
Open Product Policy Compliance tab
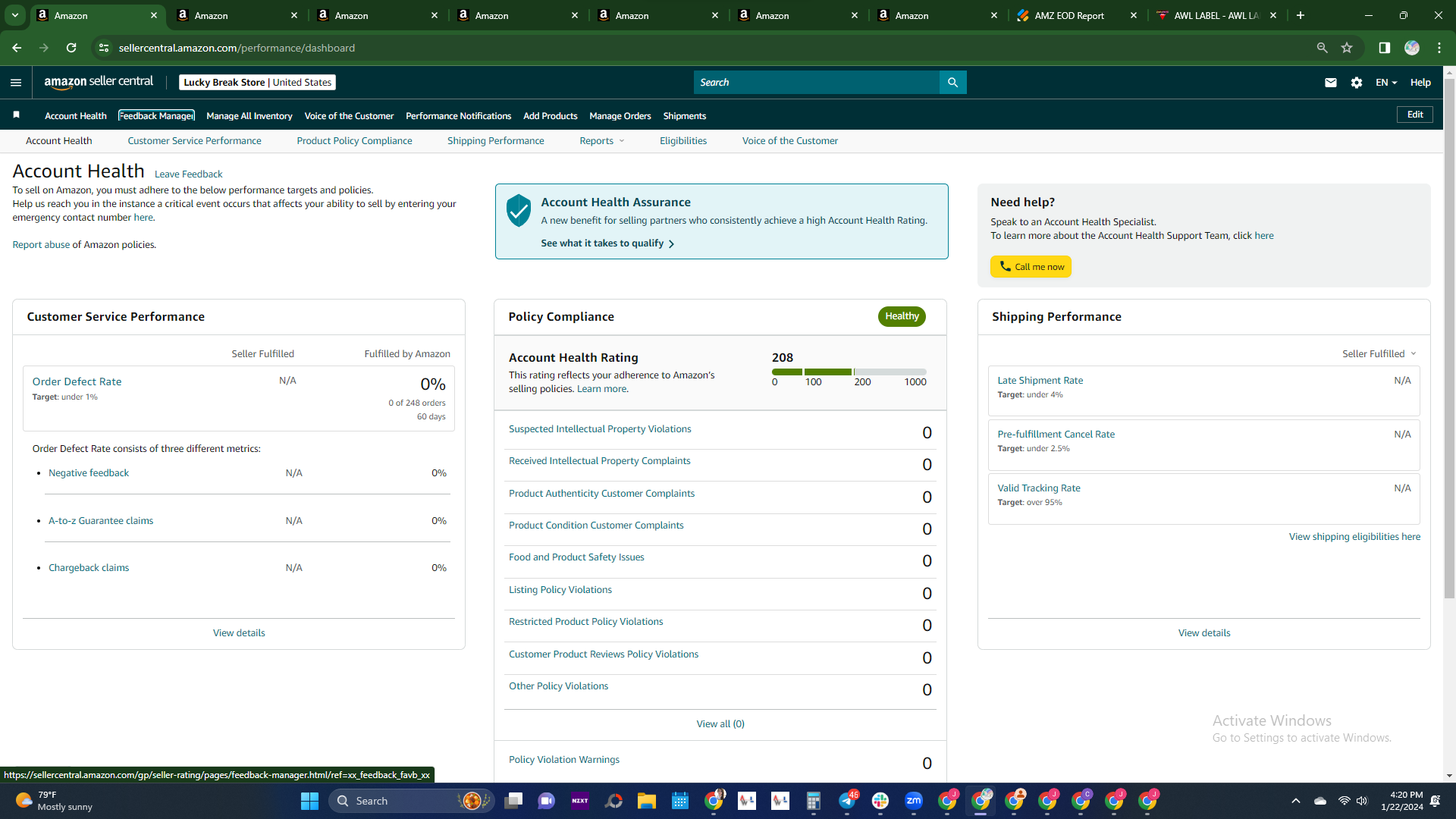coord(354,141)
